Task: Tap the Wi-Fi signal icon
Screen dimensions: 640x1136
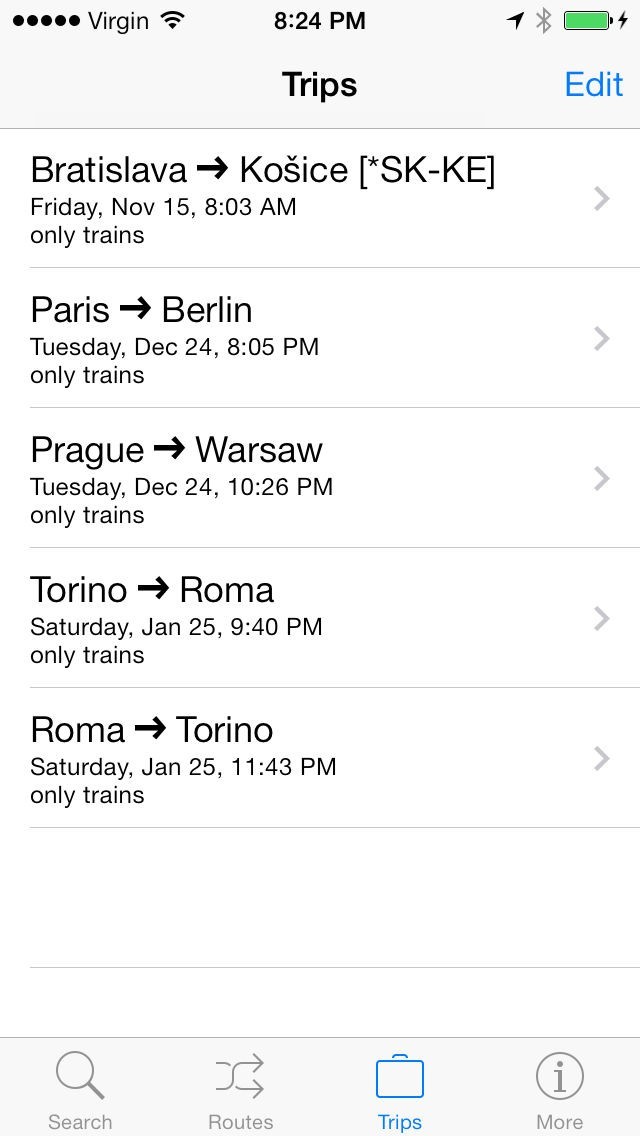Action: [x=174, y=20]
